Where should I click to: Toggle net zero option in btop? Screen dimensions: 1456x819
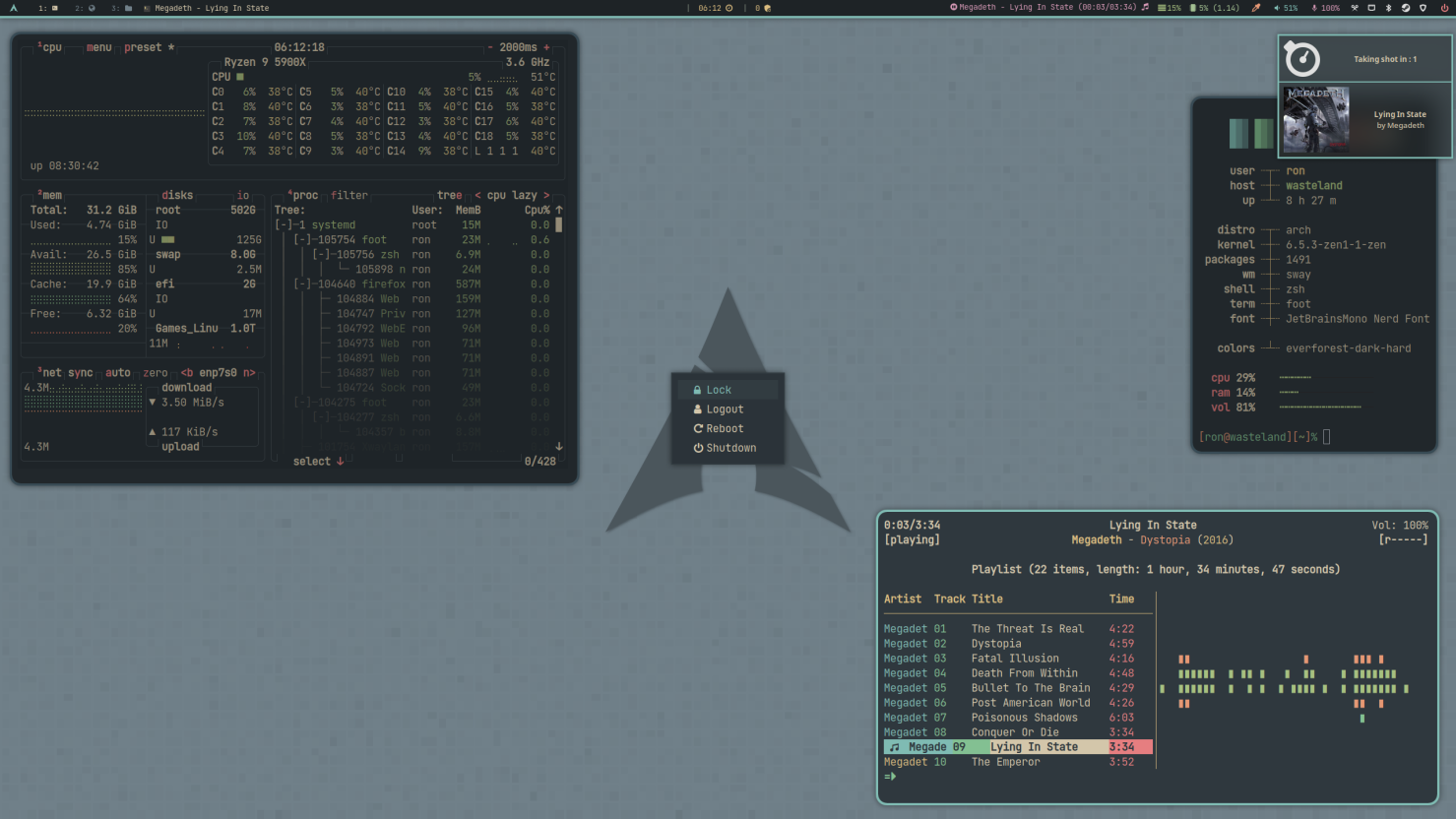155,372
